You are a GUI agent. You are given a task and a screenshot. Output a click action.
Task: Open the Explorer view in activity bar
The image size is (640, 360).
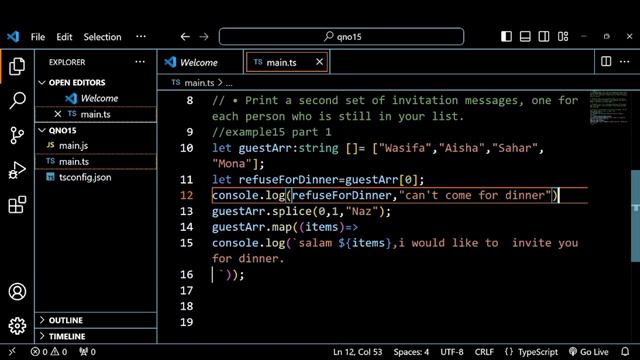(17, 66)
